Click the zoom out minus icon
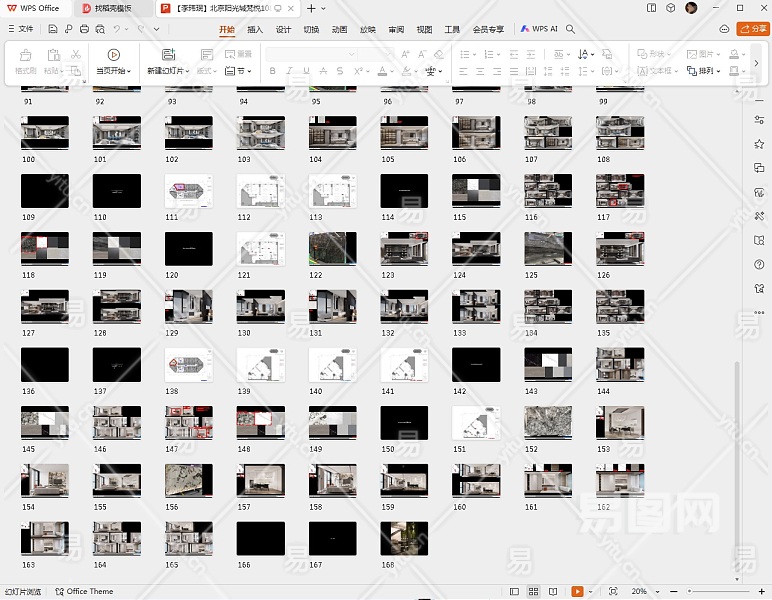772x600 pixels. click(672, 592)
